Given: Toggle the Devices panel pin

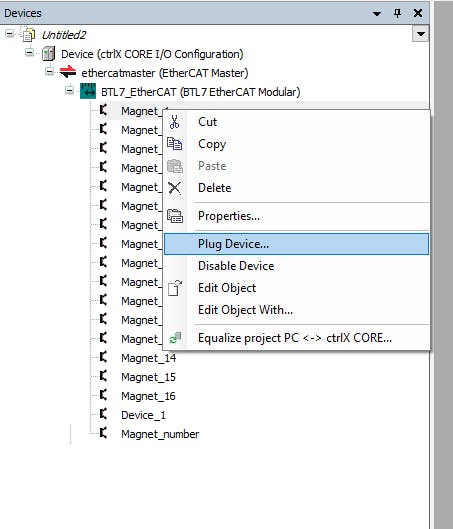Looking at the screenshot, I should (398, 13).
